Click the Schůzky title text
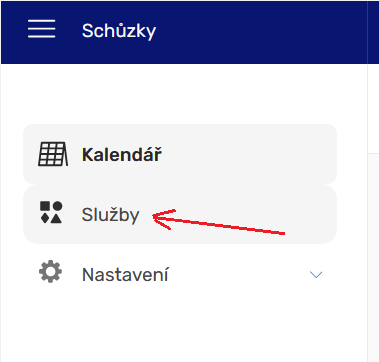 (119, 31)
